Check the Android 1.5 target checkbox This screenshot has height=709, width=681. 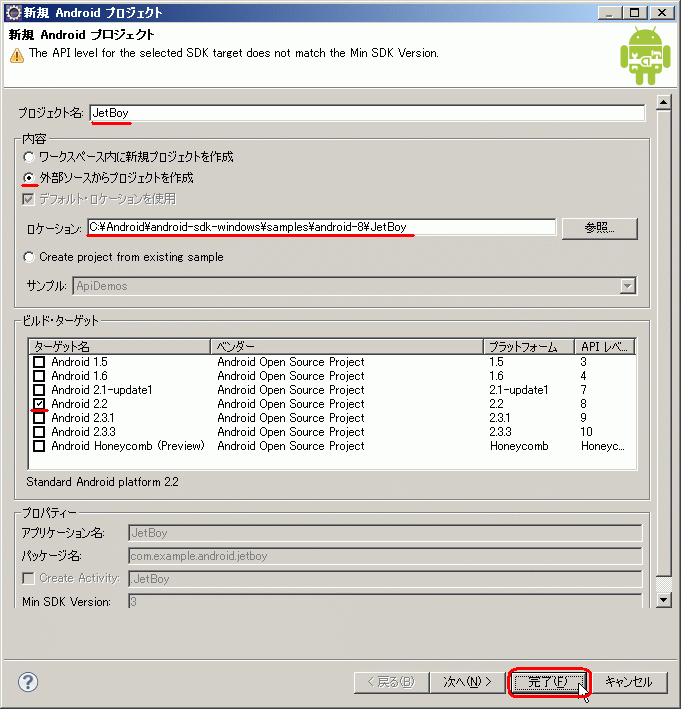[39, 362]
